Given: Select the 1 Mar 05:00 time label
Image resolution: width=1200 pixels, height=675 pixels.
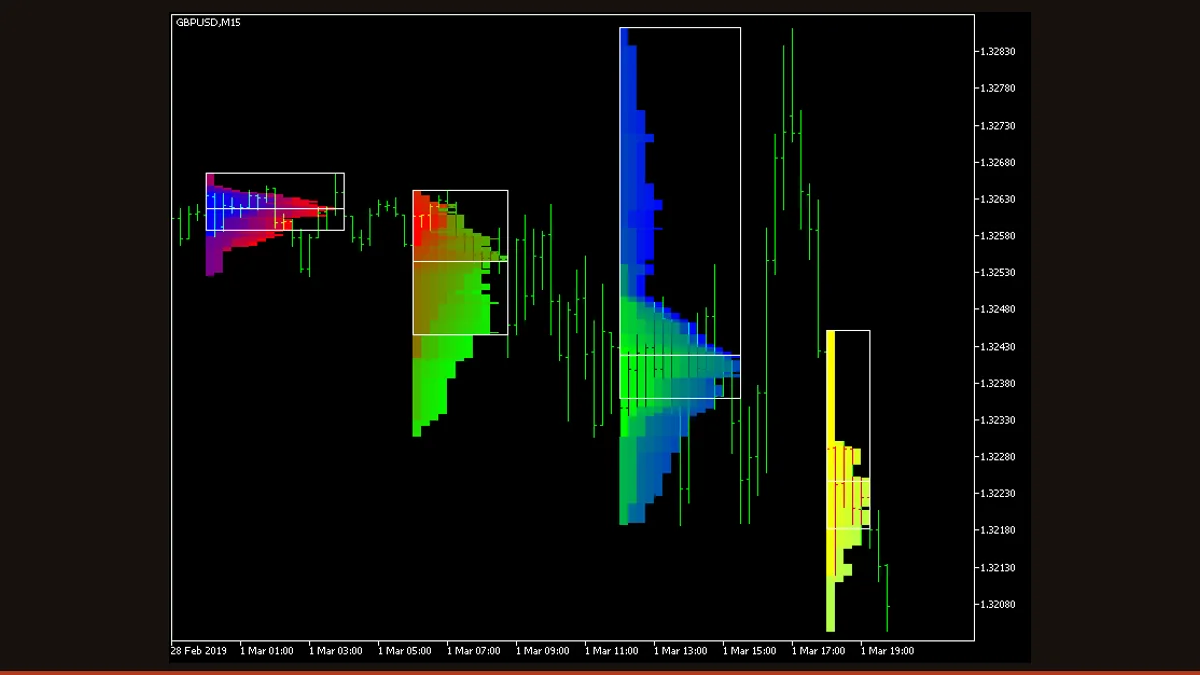Looking at the screenshot, I should [405, 651].
